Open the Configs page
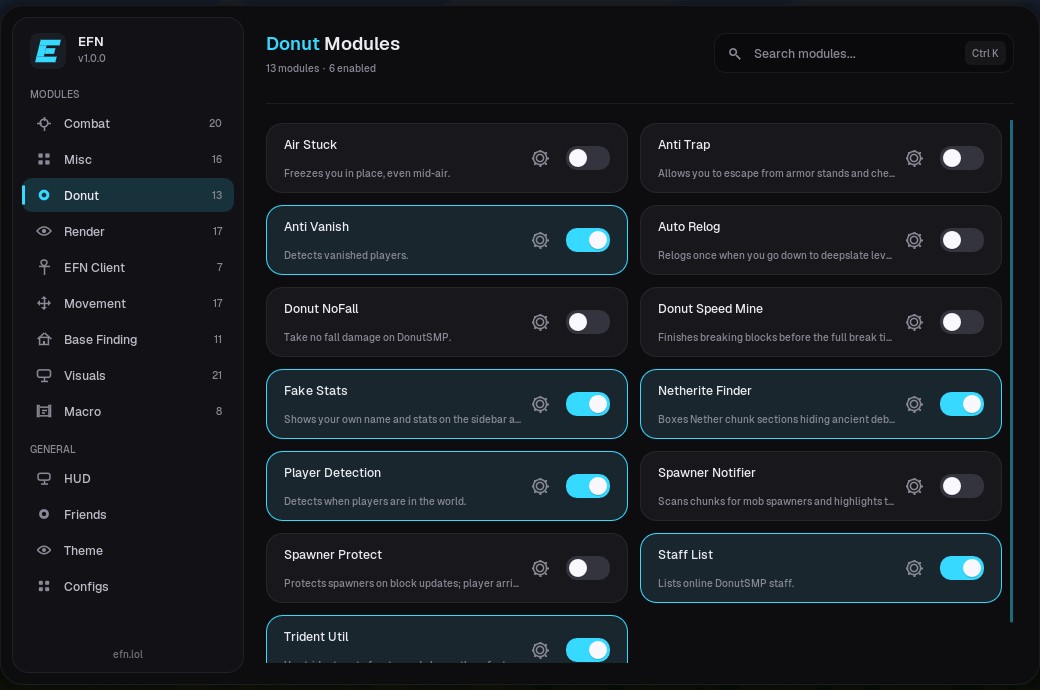 click(x=128, y=586)
